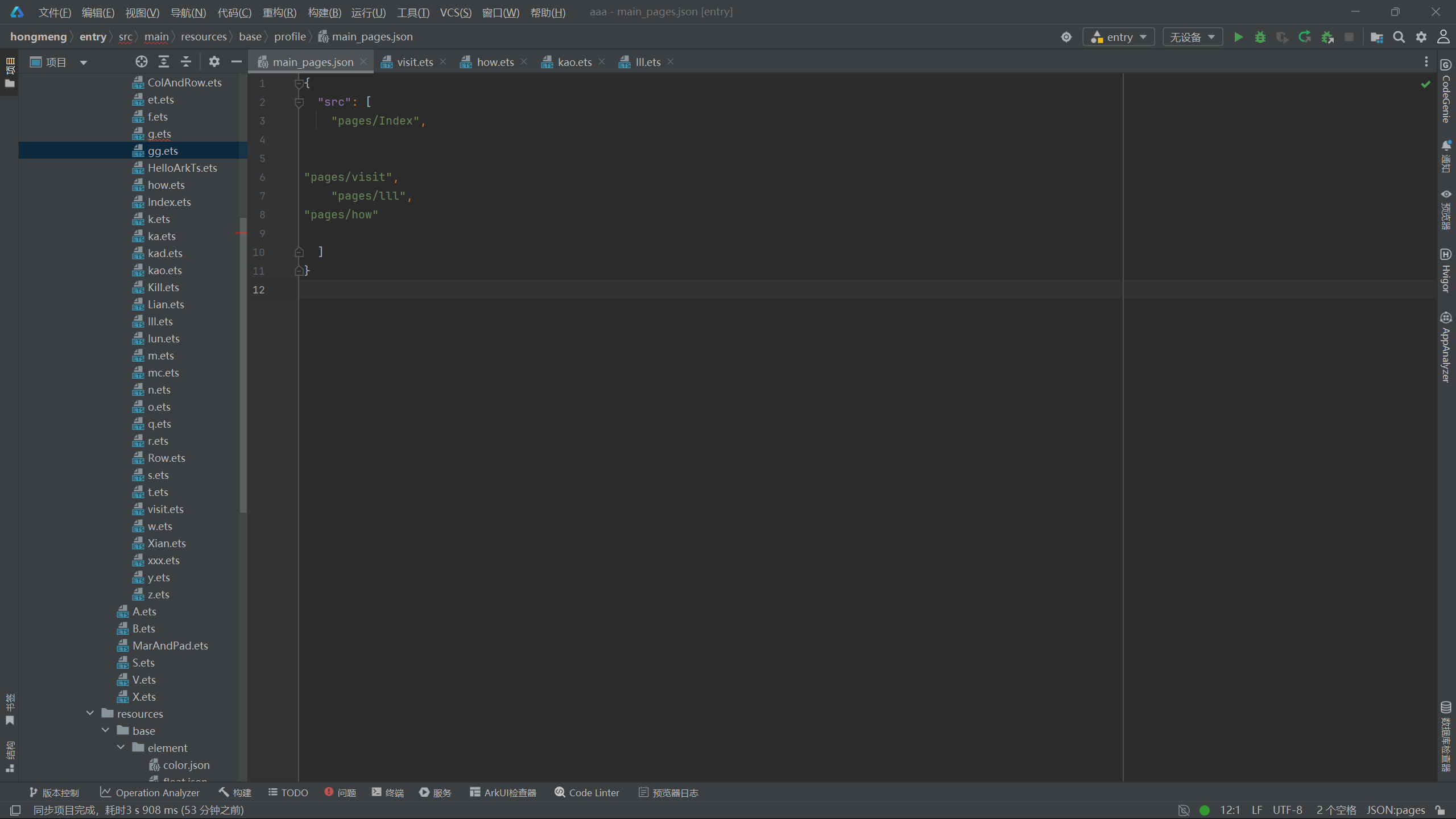Viewport: 1456px width, 819px height.
Task: Select gg.ets in project tree
Action: 133,151
